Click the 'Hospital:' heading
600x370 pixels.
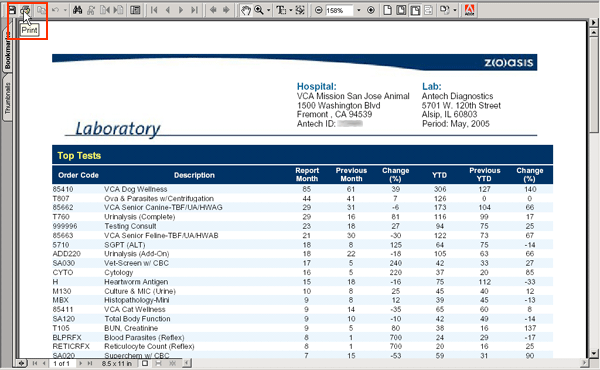click(316, 86)
